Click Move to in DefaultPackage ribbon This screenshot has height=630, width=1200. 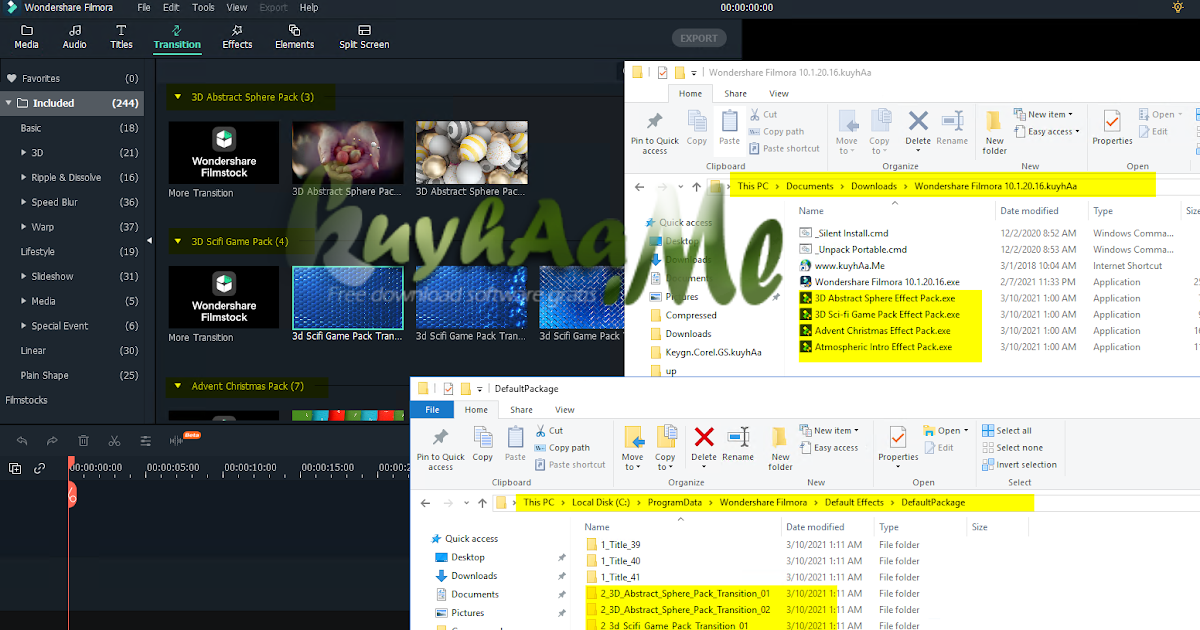pyautogui.click(x=633, y=448)
